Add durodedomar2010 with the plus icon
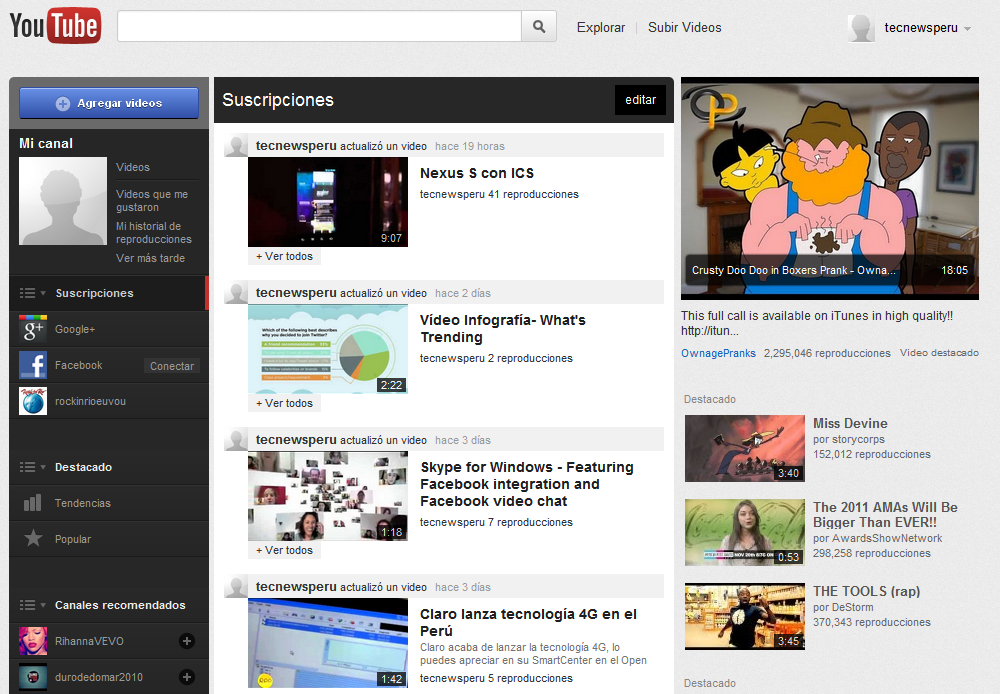 [x=187, y=677]
